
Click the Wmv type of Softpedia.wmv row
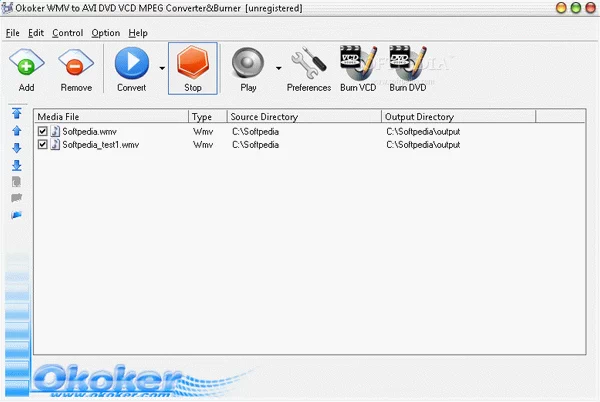point(203,132)
